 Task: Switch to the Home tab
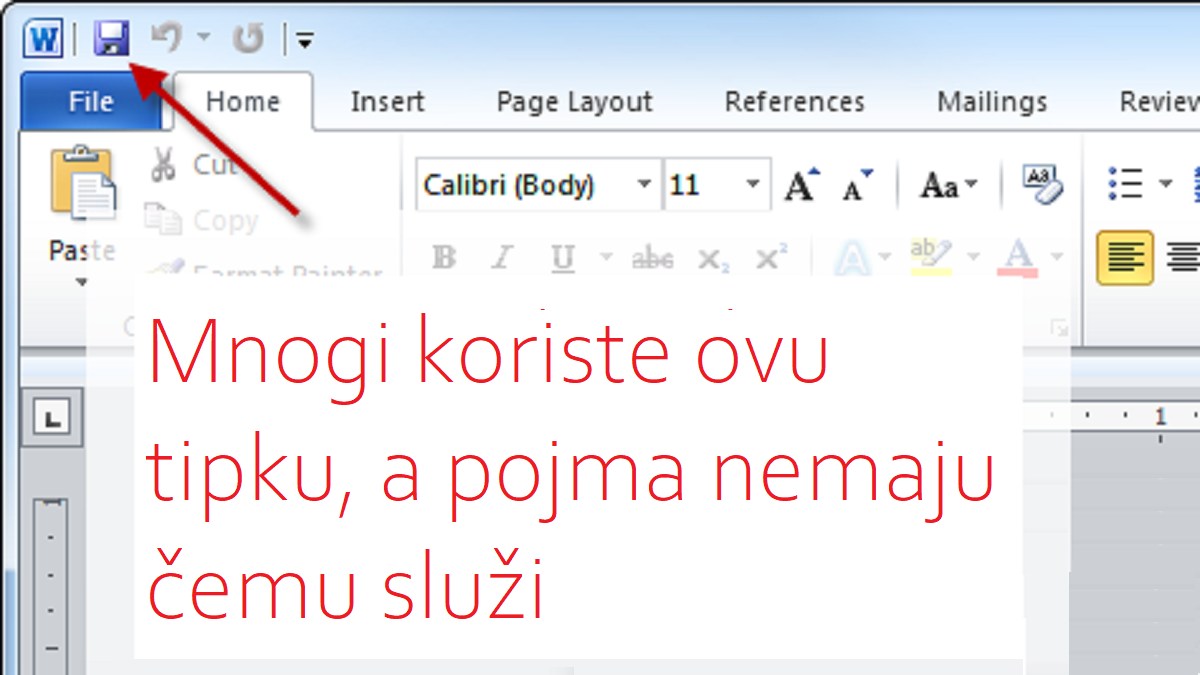[243, 102]
